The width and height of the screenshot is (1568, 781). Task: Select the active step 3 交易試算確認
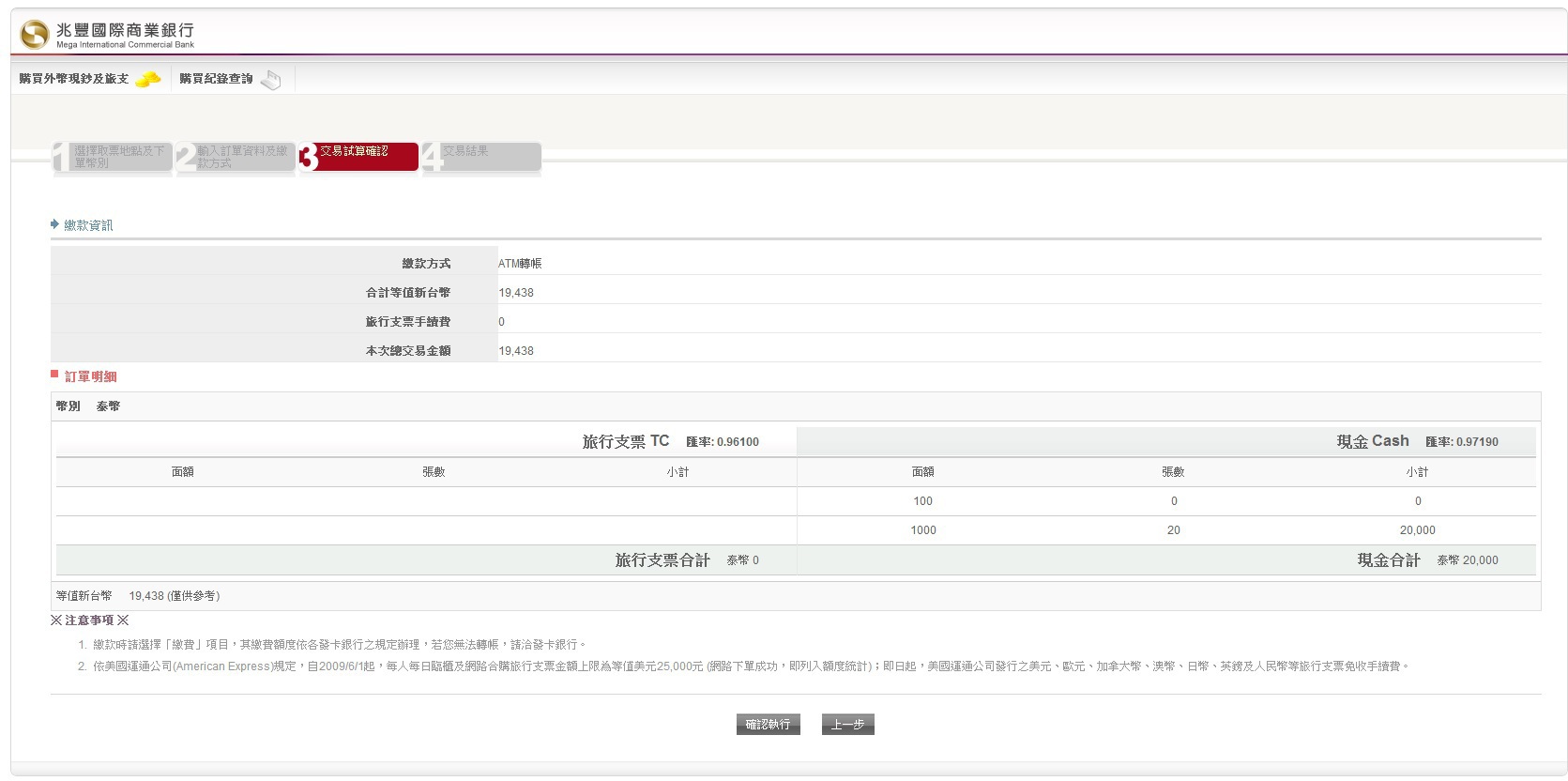358,157
